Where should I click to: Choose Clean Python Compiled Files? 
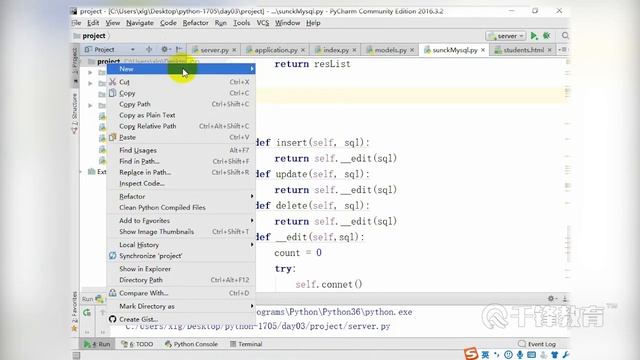coord(181,207)
